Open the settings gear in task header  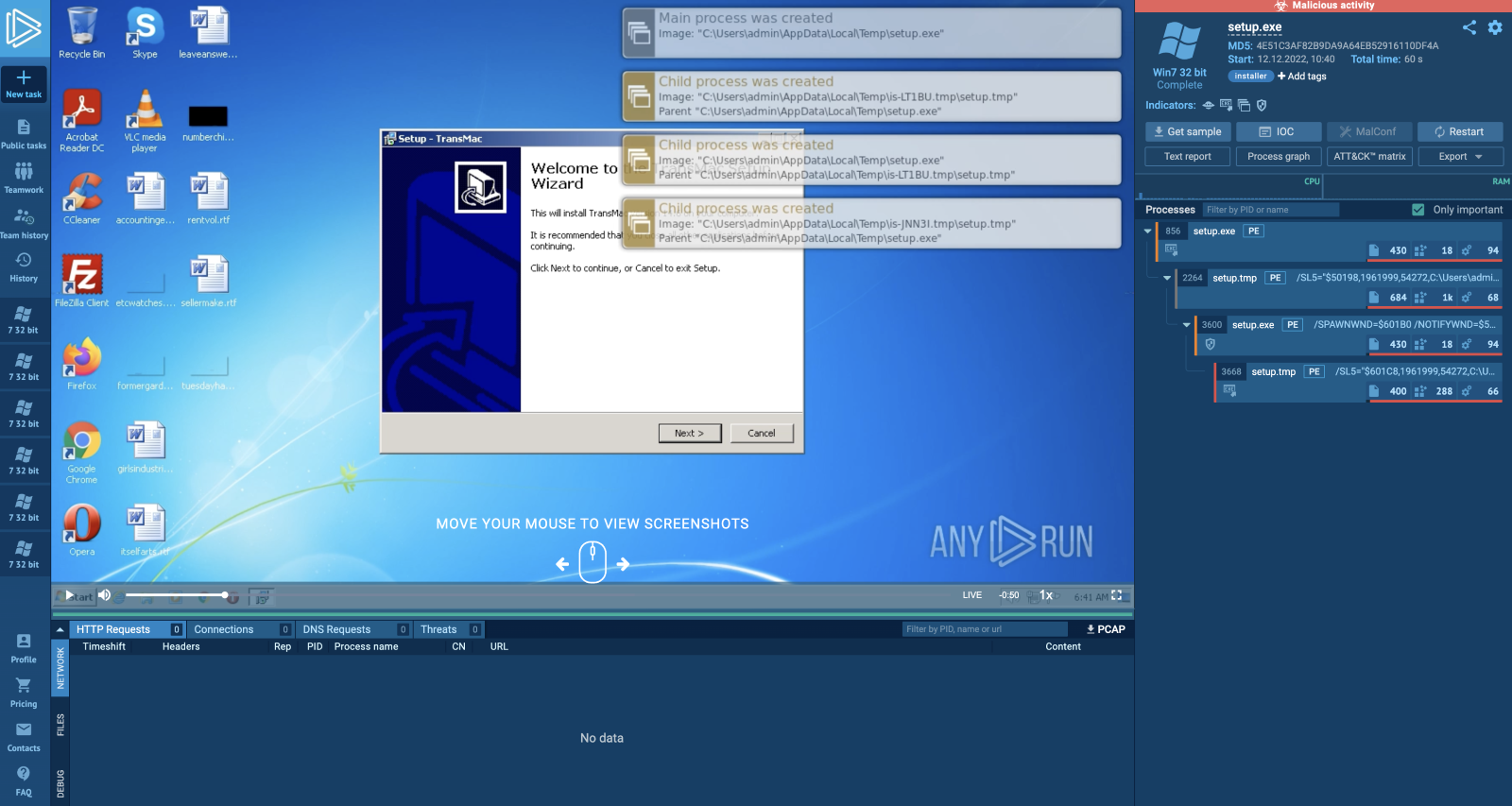[1495, 27]
